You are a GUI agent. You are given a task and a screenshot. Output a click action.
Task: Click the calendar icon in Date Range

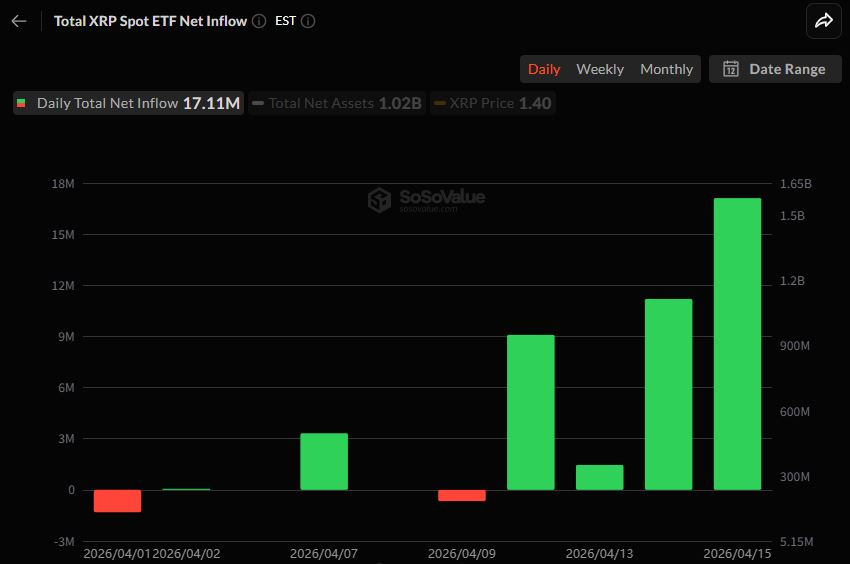[x=731, y=69]
